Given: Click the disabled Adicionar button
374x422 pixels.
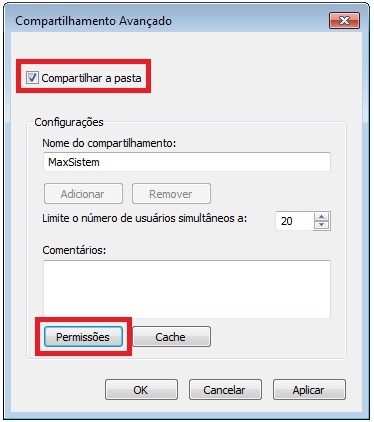Looking at the screenshot, I should click(83, 194).
